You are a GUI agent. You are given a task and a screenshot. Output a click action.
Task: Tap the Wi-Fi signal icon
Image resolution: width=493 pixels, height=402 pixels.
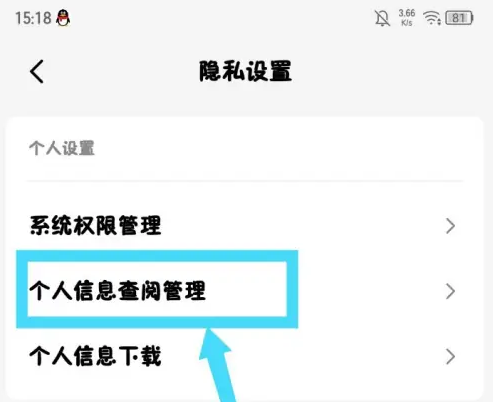[x=432, y=18]
